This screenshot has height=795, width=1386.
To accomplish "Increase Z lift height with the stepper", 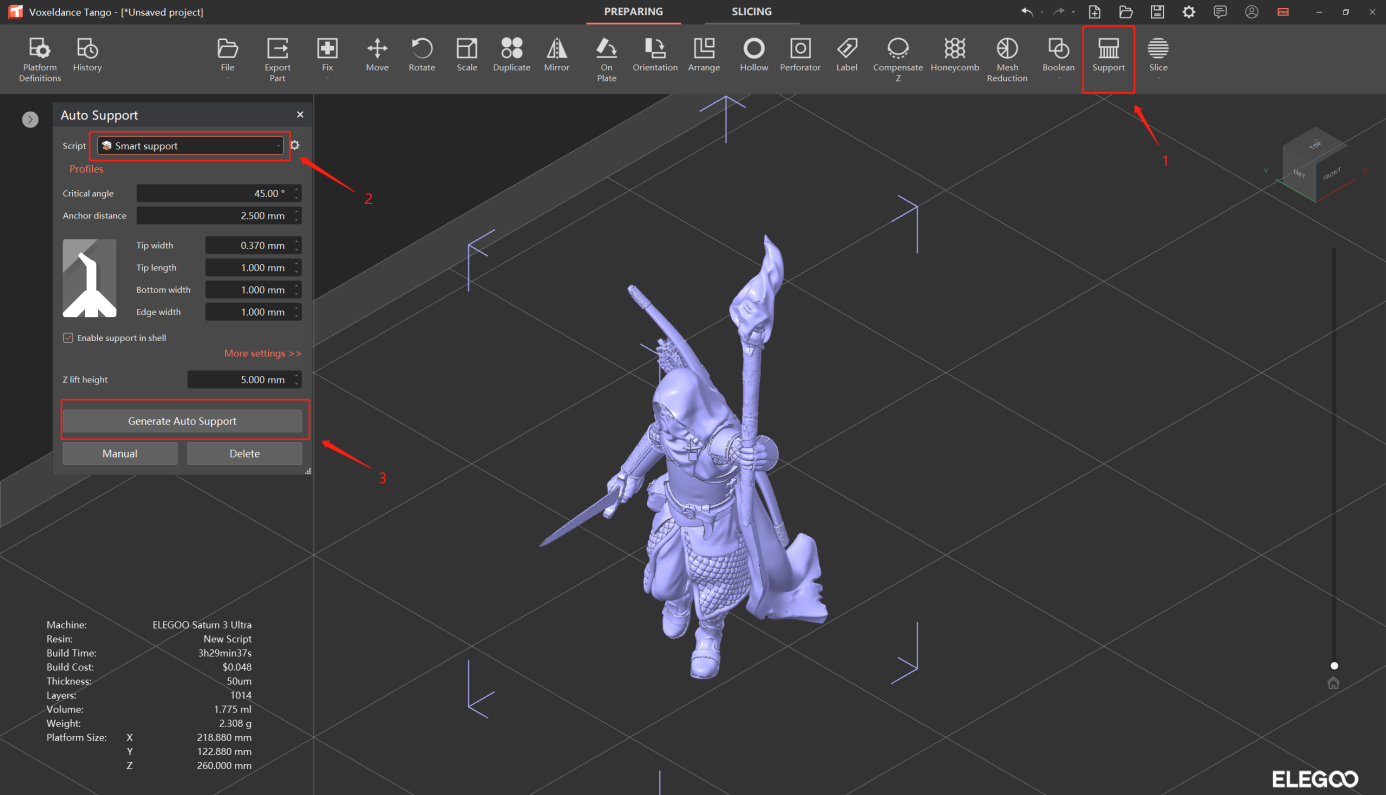I will 297,375.
